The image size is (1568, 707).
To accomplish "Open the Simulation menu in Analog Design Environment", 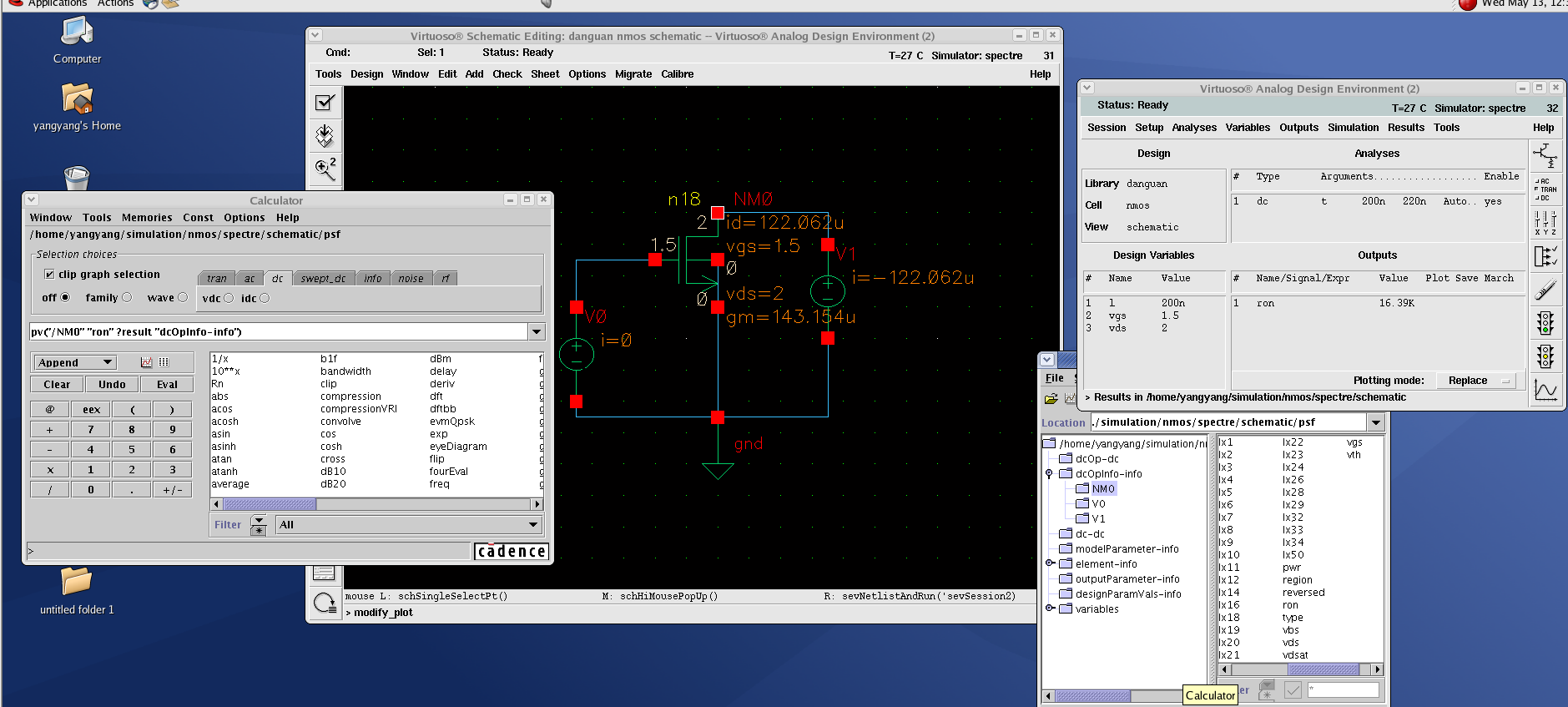I will [x=1354, y=128].
